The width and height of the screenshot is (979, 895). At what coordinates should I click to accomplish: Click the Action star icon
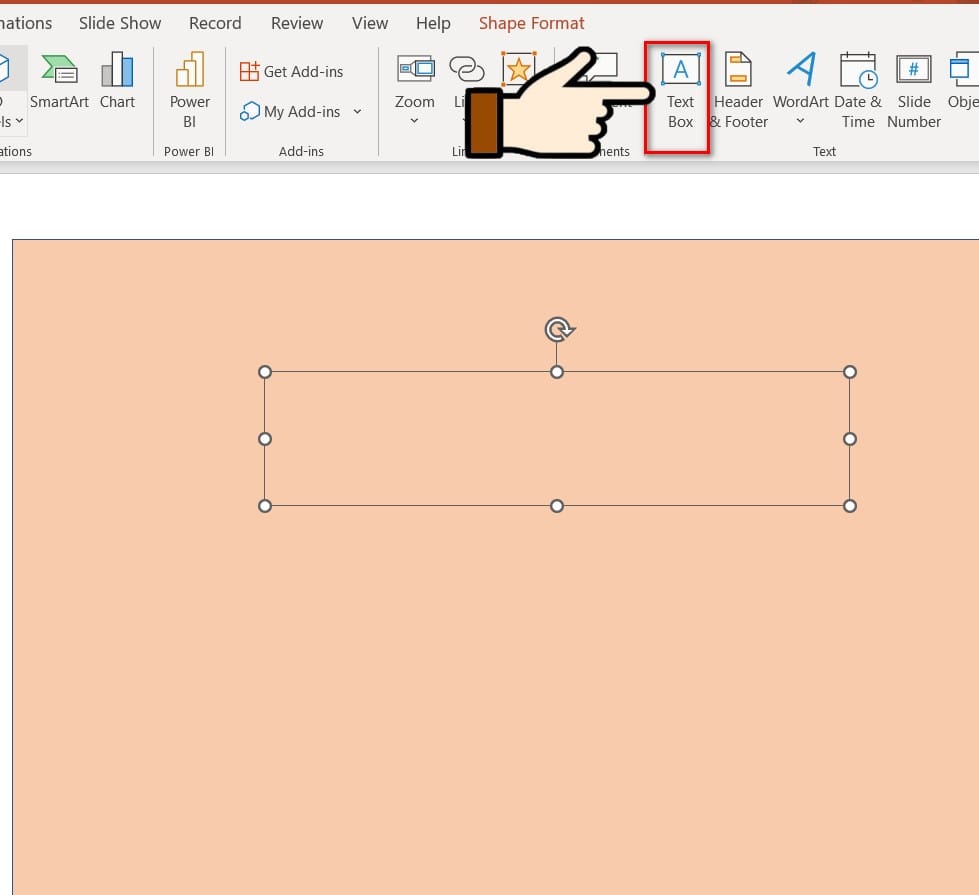tap(518, 68)
